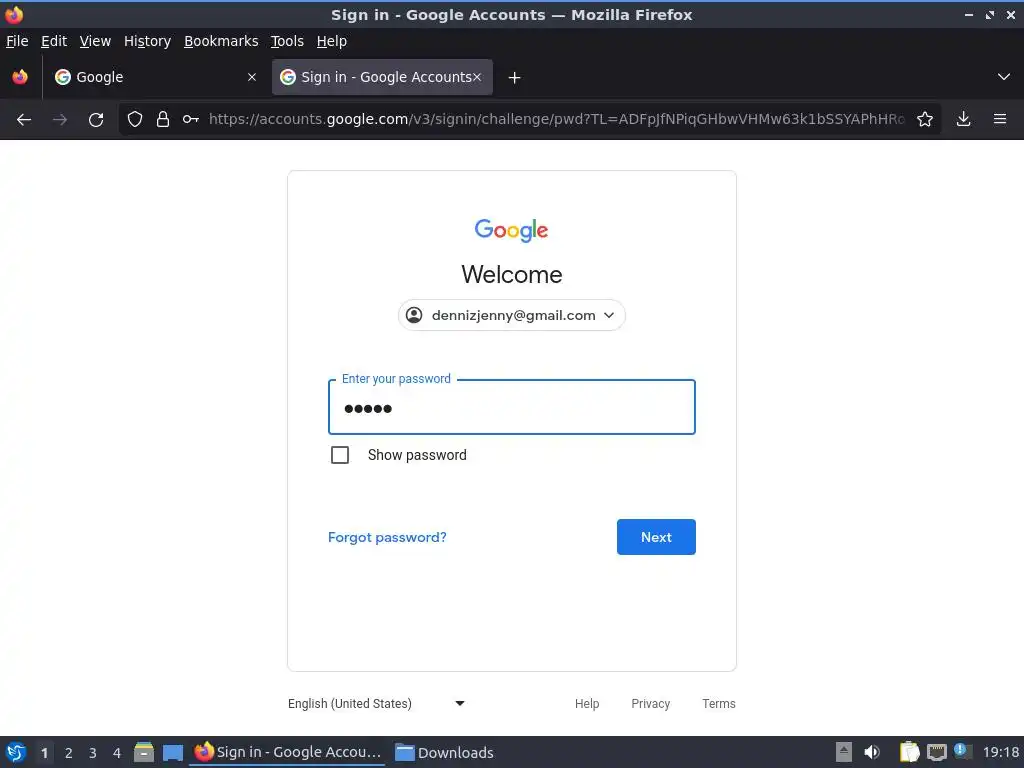Viewport: 1024px width, 768px height.
Task: Open the View menu
Action: tap(95, 41)
